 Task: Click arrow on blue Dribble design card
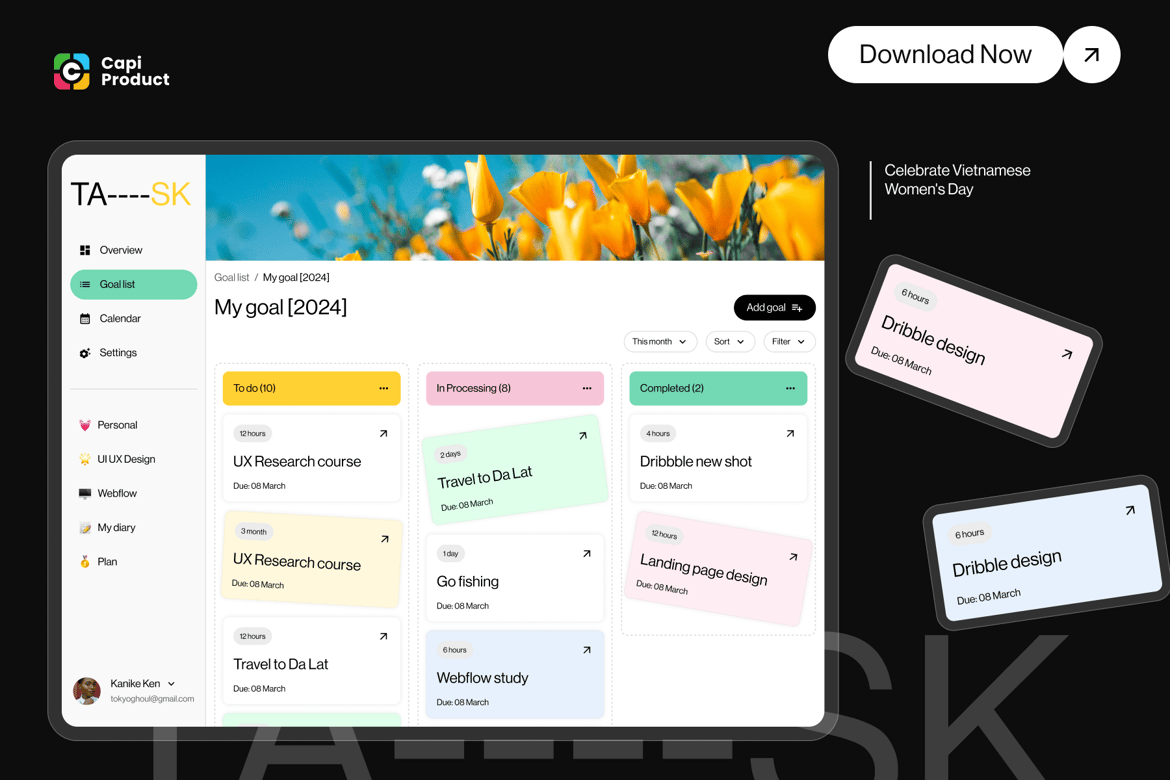(1130, 511)
